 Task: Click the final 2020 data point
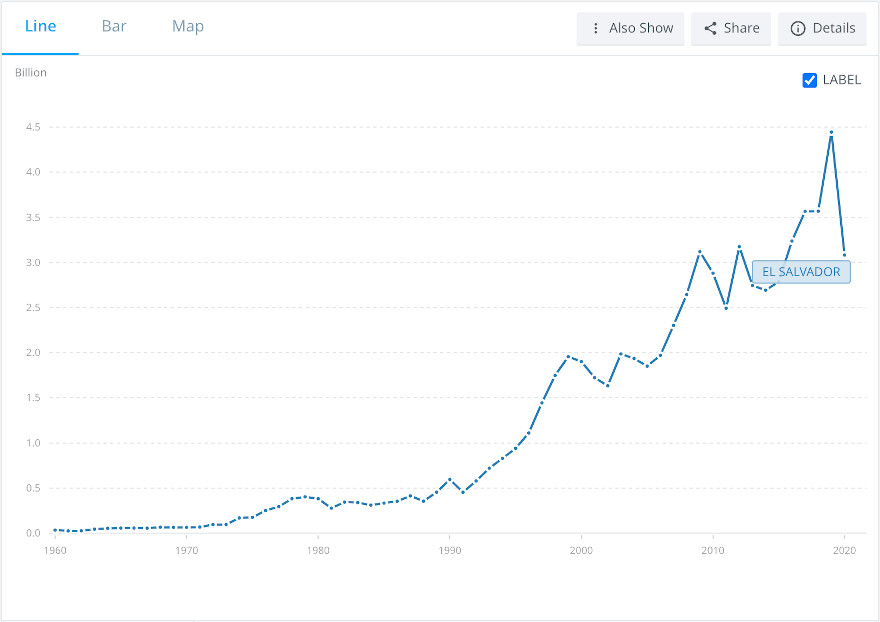(844, 254)
